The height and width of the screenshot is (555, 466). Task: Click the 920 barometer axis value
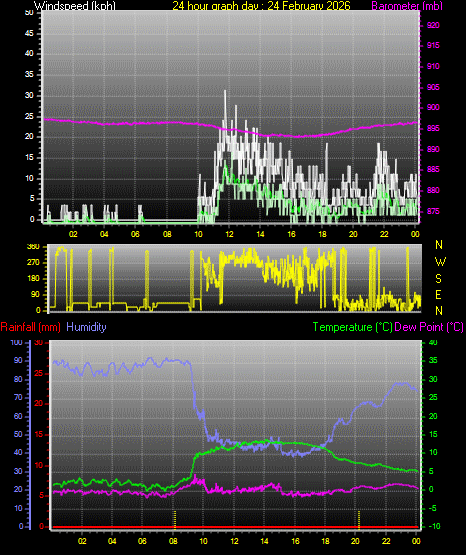433,25
